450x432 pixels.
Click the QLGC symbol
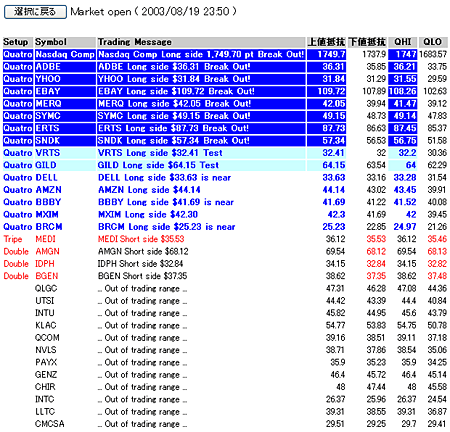46,288
